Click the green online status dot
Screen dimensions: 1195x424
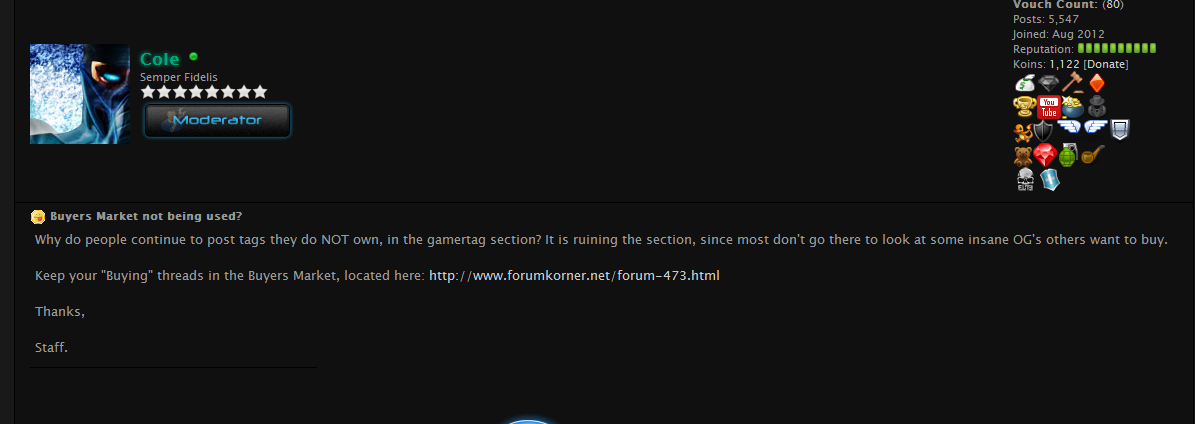click(x=194, y=56)
